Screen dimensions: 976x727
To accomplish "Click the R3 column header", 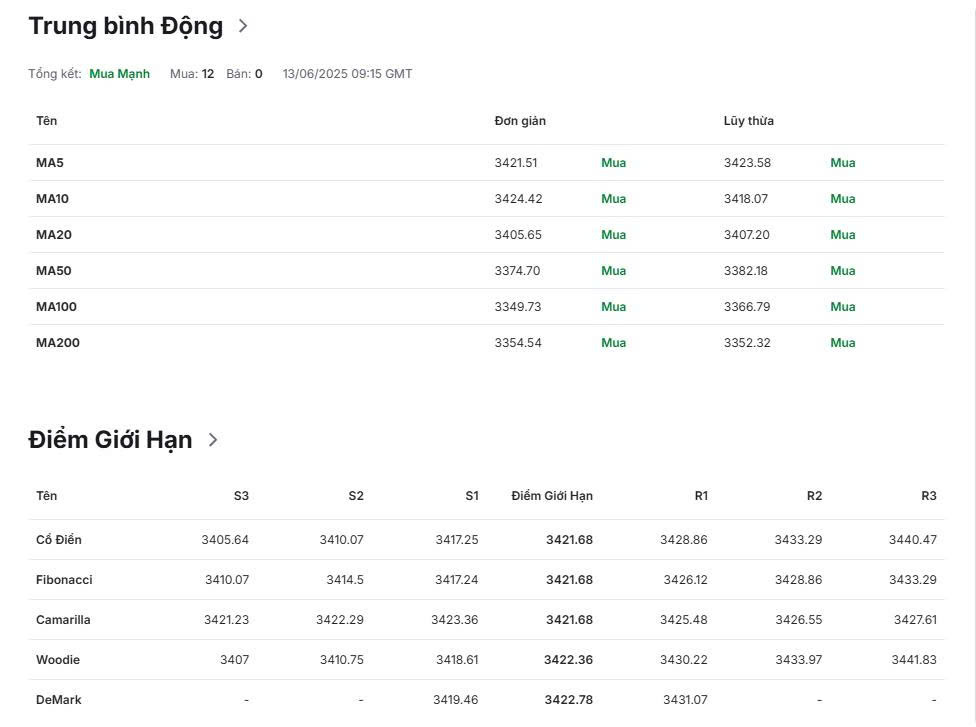I will 929,496.
